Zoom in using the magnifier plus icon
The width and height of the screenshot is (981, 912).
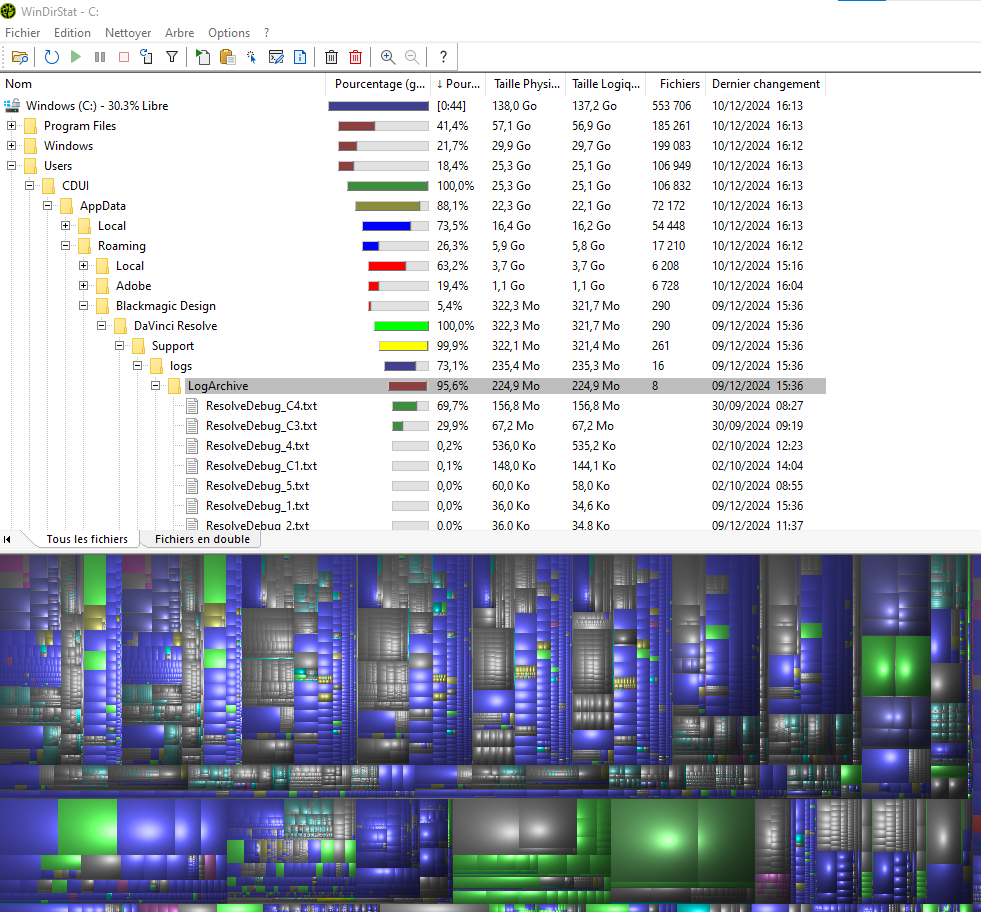(388, 57)
